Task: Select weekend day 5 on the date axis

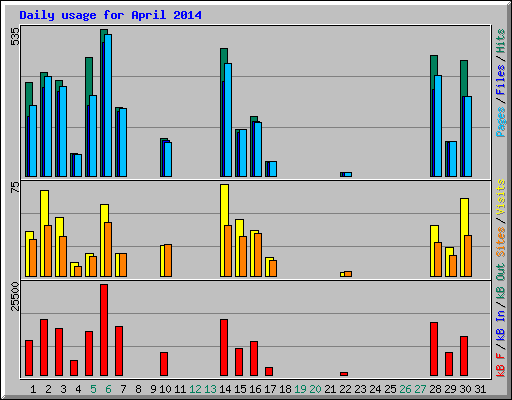Action: click(93, 389)
